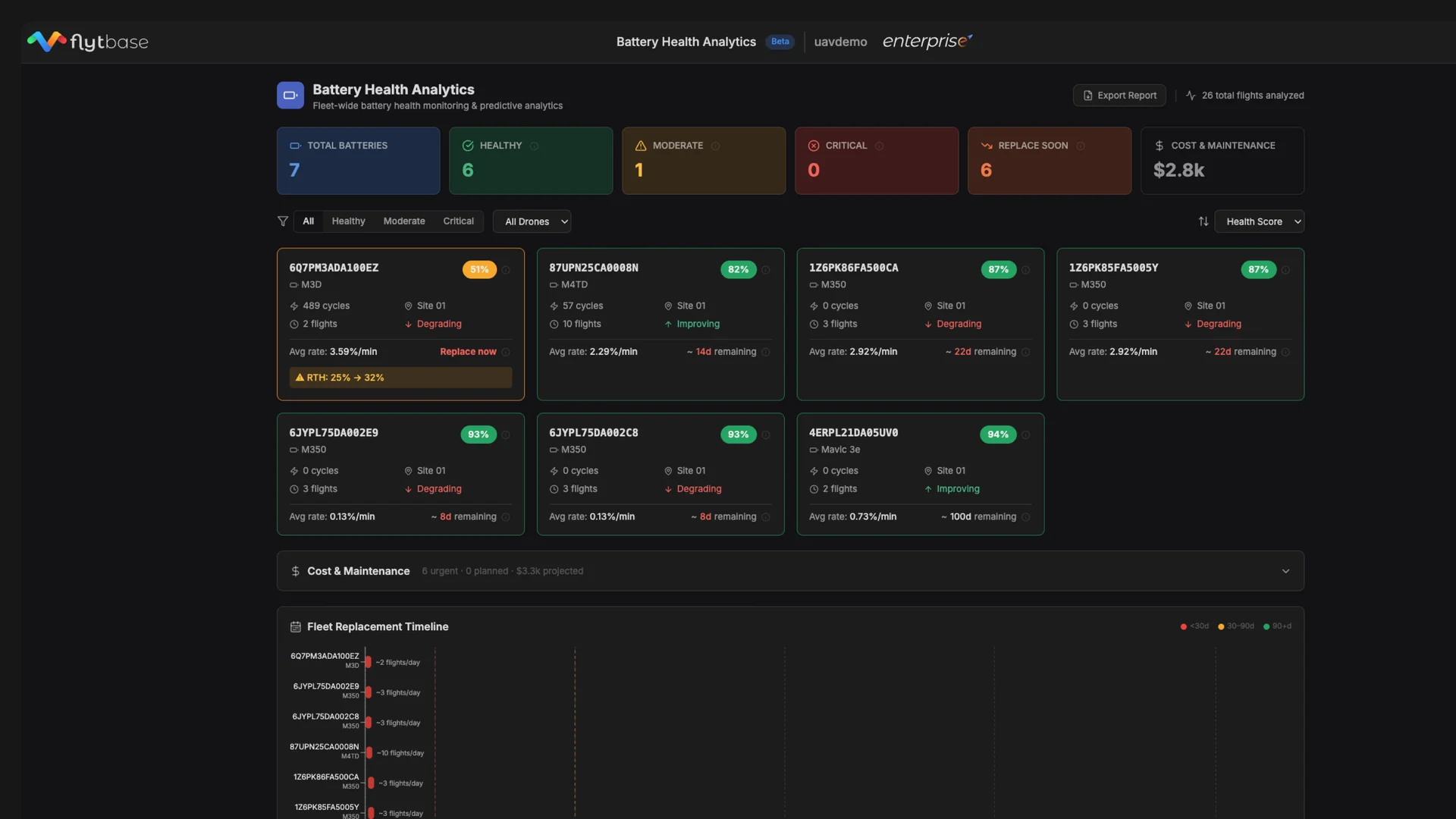Click the 51% health score badge
The width and height of the screenshot is (1456, 819).
[479, 270]
